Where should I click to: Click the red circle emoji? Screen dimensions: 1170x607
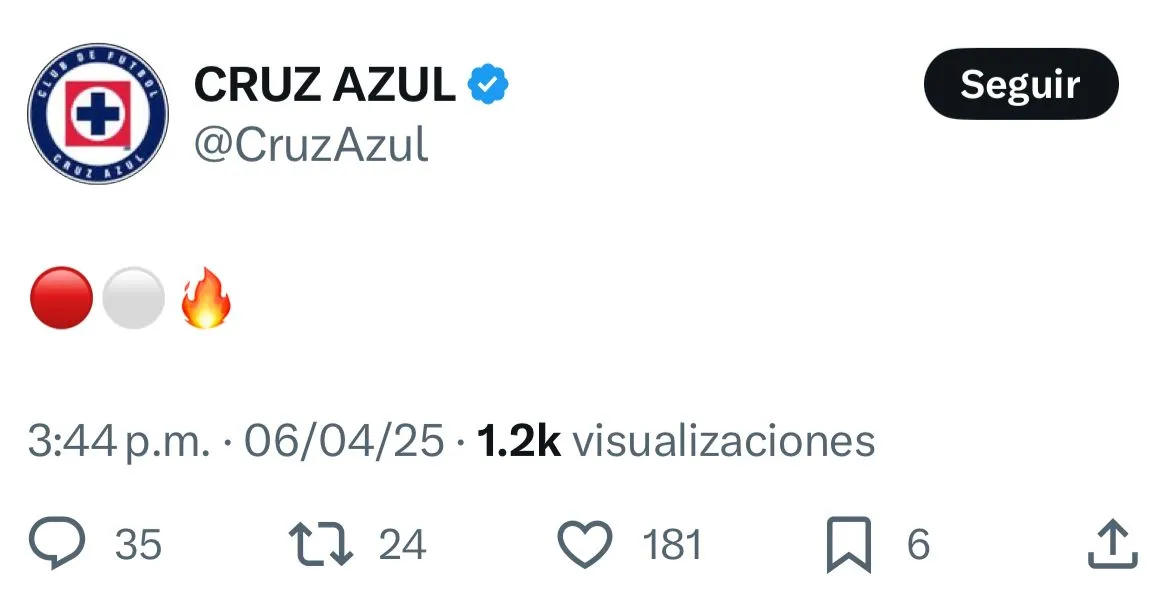point(61,300)
